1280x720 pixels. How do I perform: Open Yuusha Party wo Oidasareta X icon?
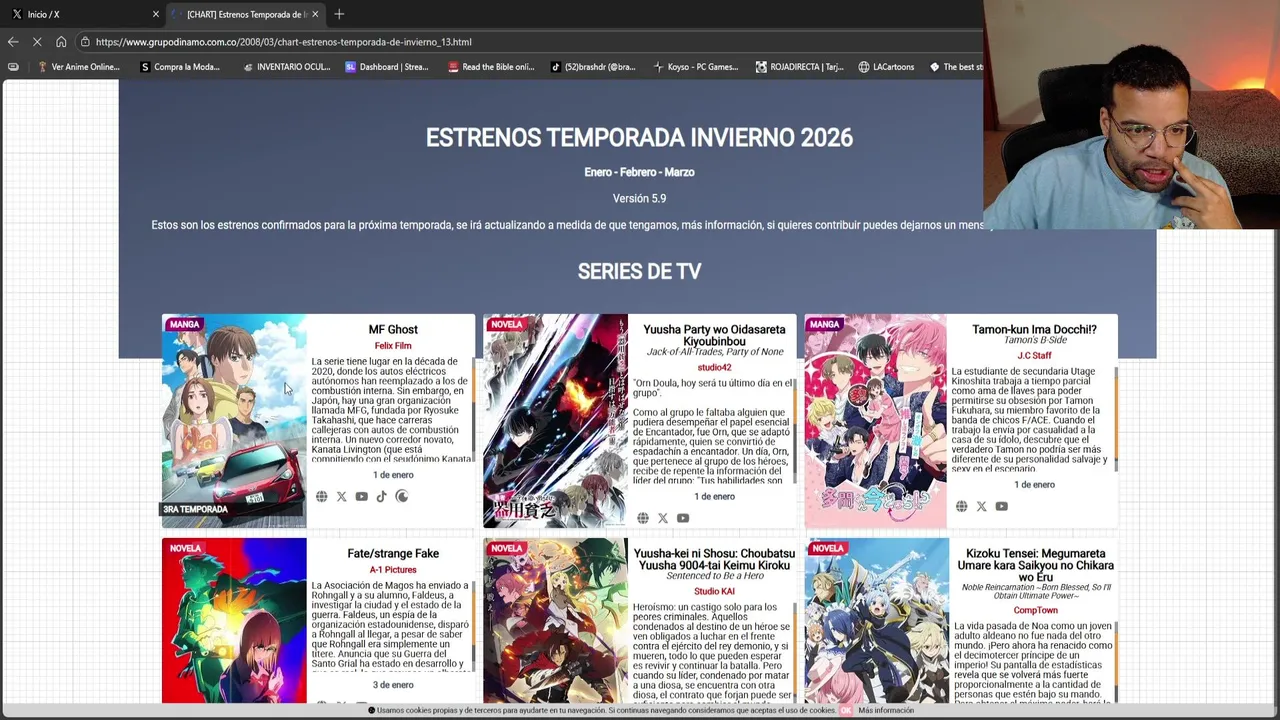click(x=663, y=518)
